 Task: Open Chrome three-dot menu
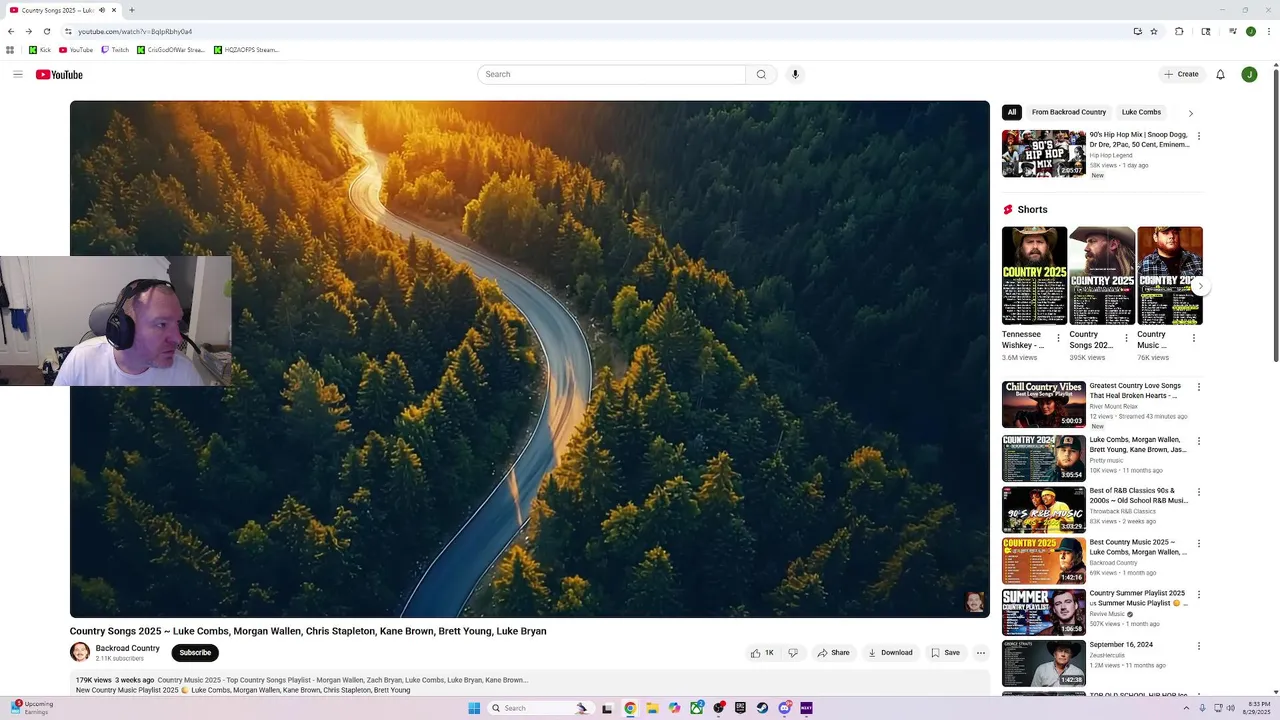pyautogui.click(x=1269, y=31)
